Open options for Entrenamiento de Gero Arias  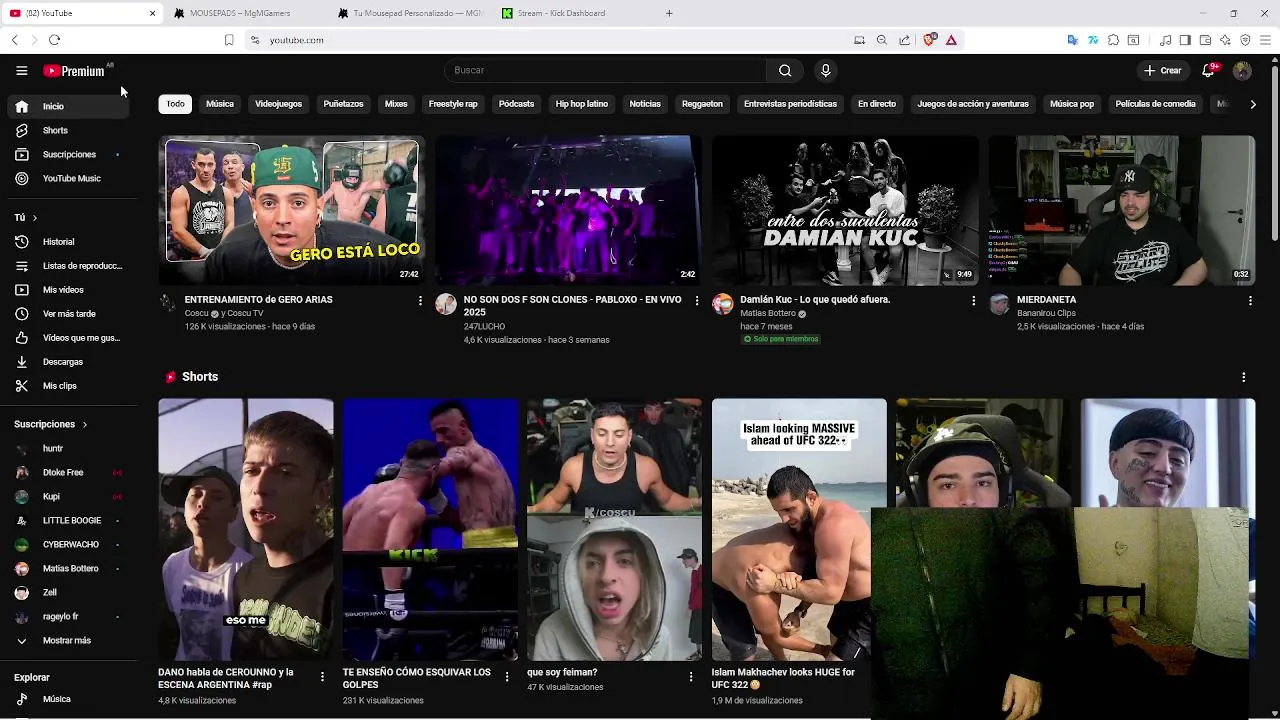click(420, 300)
